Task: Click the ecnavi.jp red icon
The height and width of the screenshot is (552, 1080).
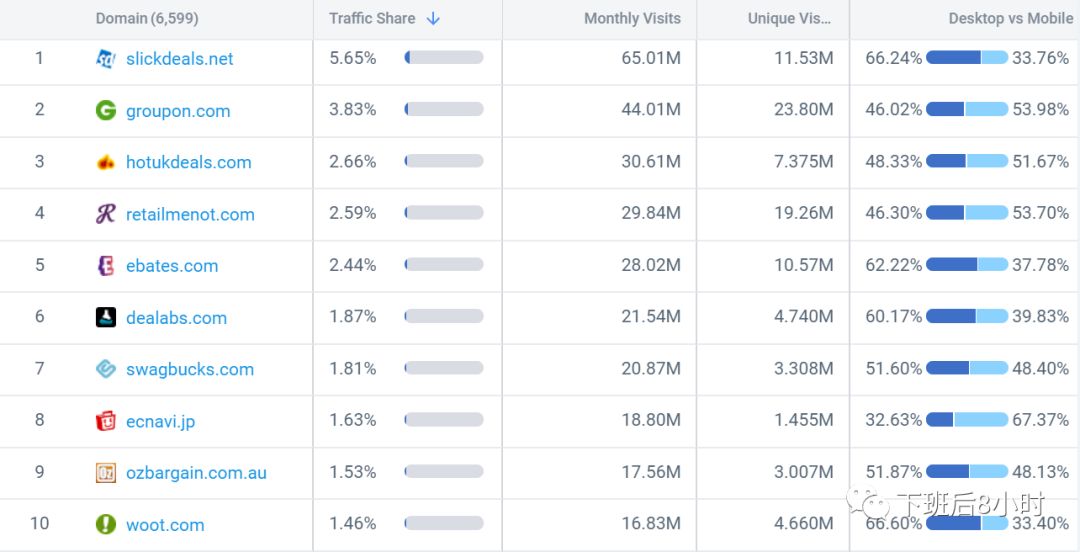Action: 106,421
